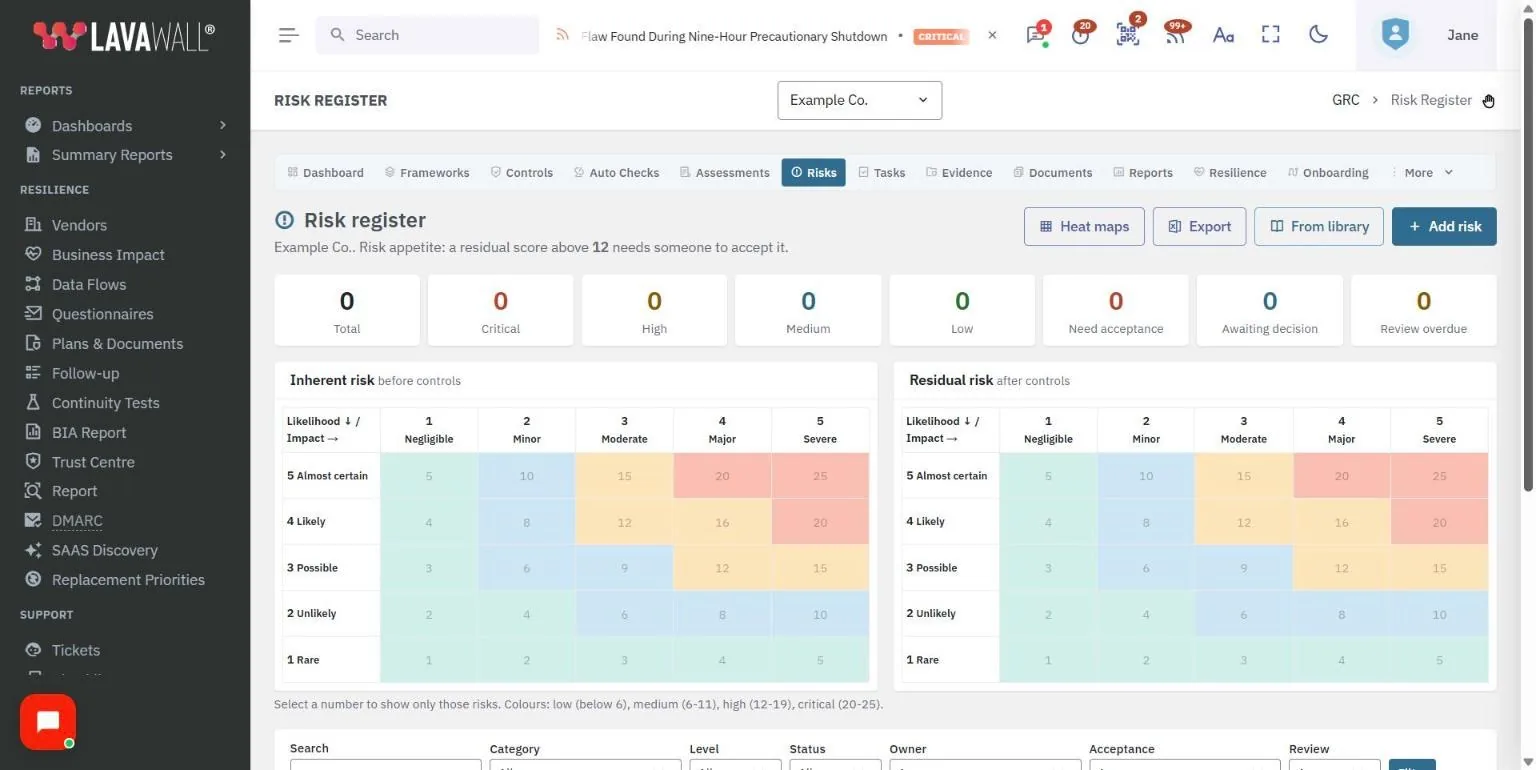Switch to the Evidence tab
Screen dimensions: 1536x770
[959, 173]
